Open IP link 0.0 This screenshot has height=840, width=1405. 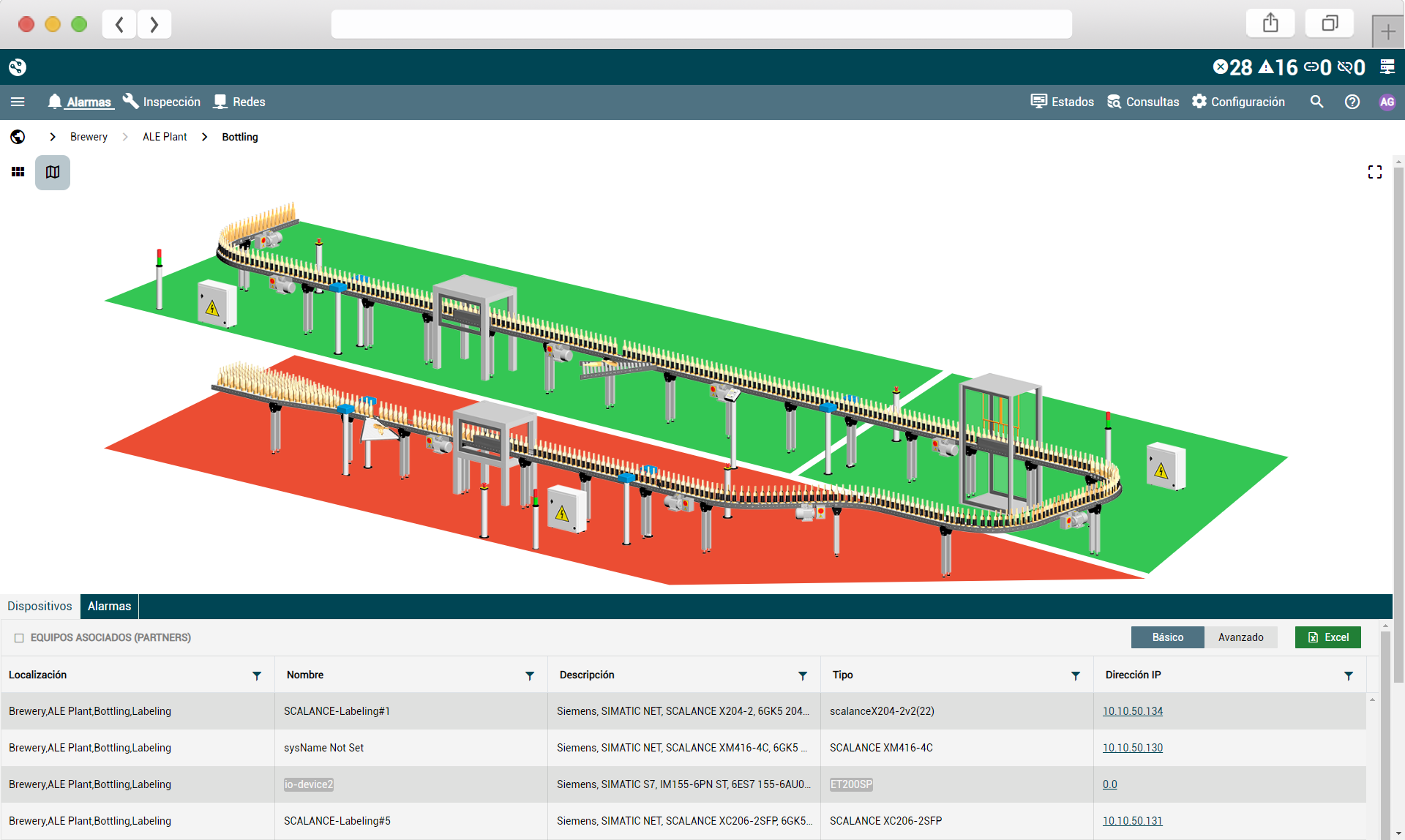coord(1109,784)
